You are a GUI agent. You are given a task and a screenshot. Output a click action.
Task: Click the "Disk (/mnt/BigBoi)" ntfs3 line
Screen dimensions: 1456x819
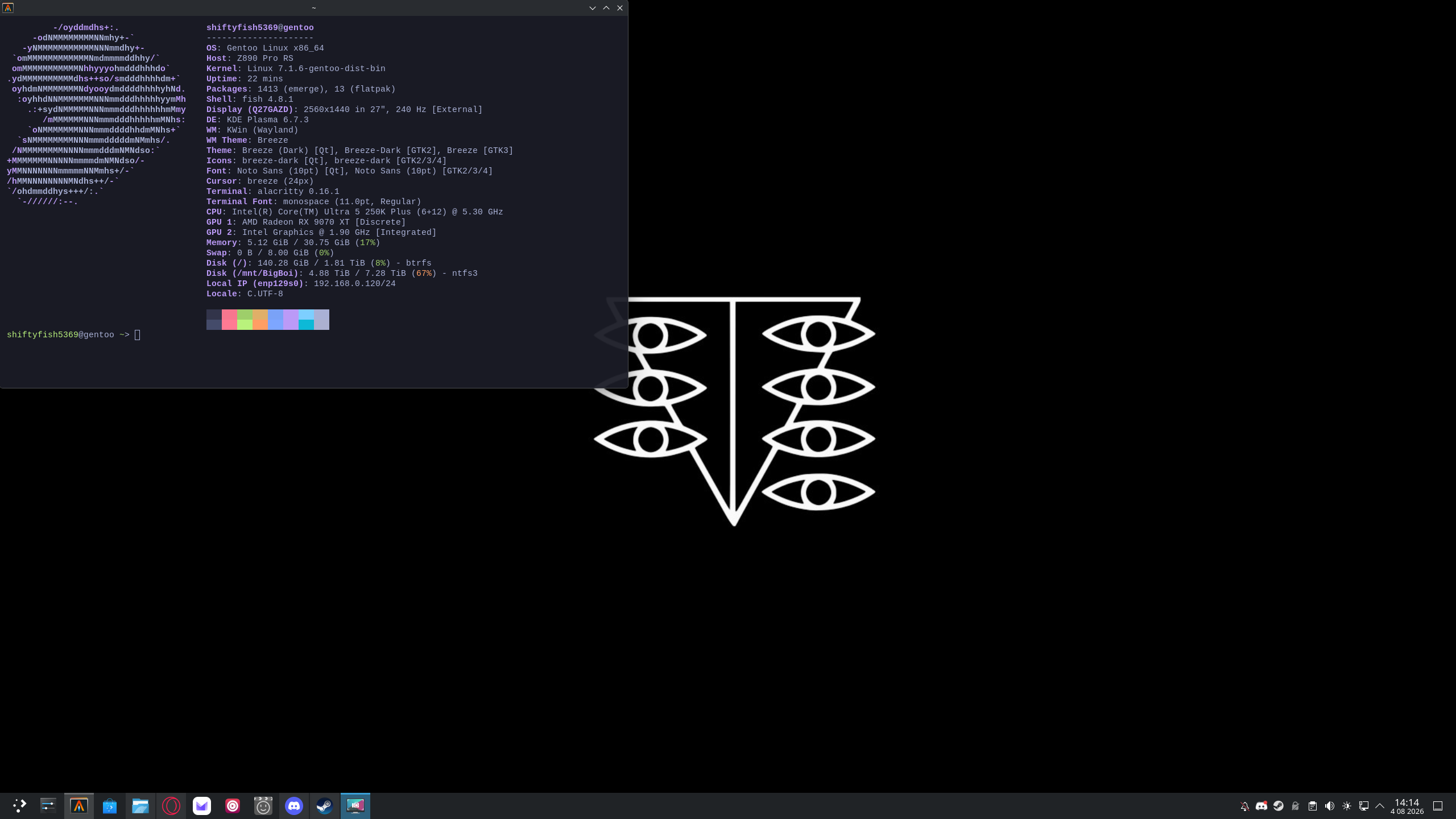tap(342, 274)
